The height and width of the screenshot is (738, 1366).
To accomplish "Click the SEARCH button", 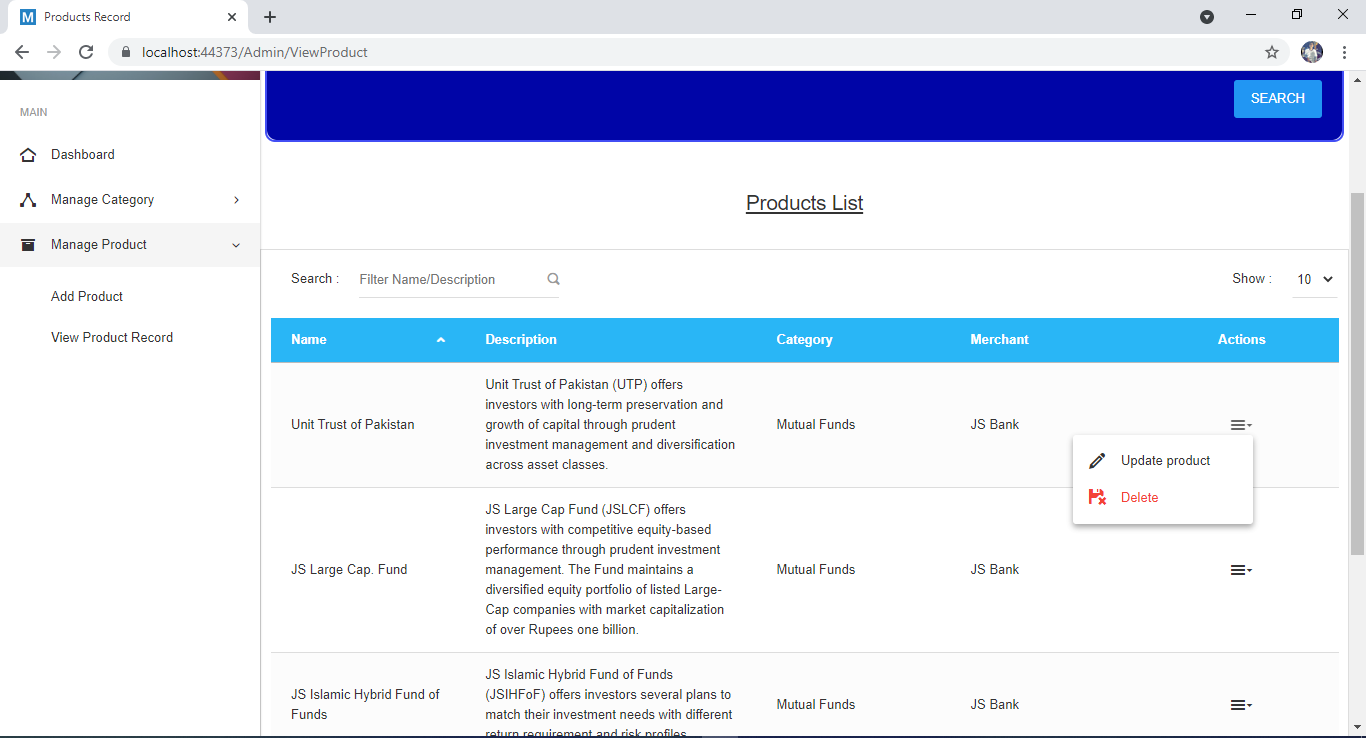I will (x=1278, y=99).
